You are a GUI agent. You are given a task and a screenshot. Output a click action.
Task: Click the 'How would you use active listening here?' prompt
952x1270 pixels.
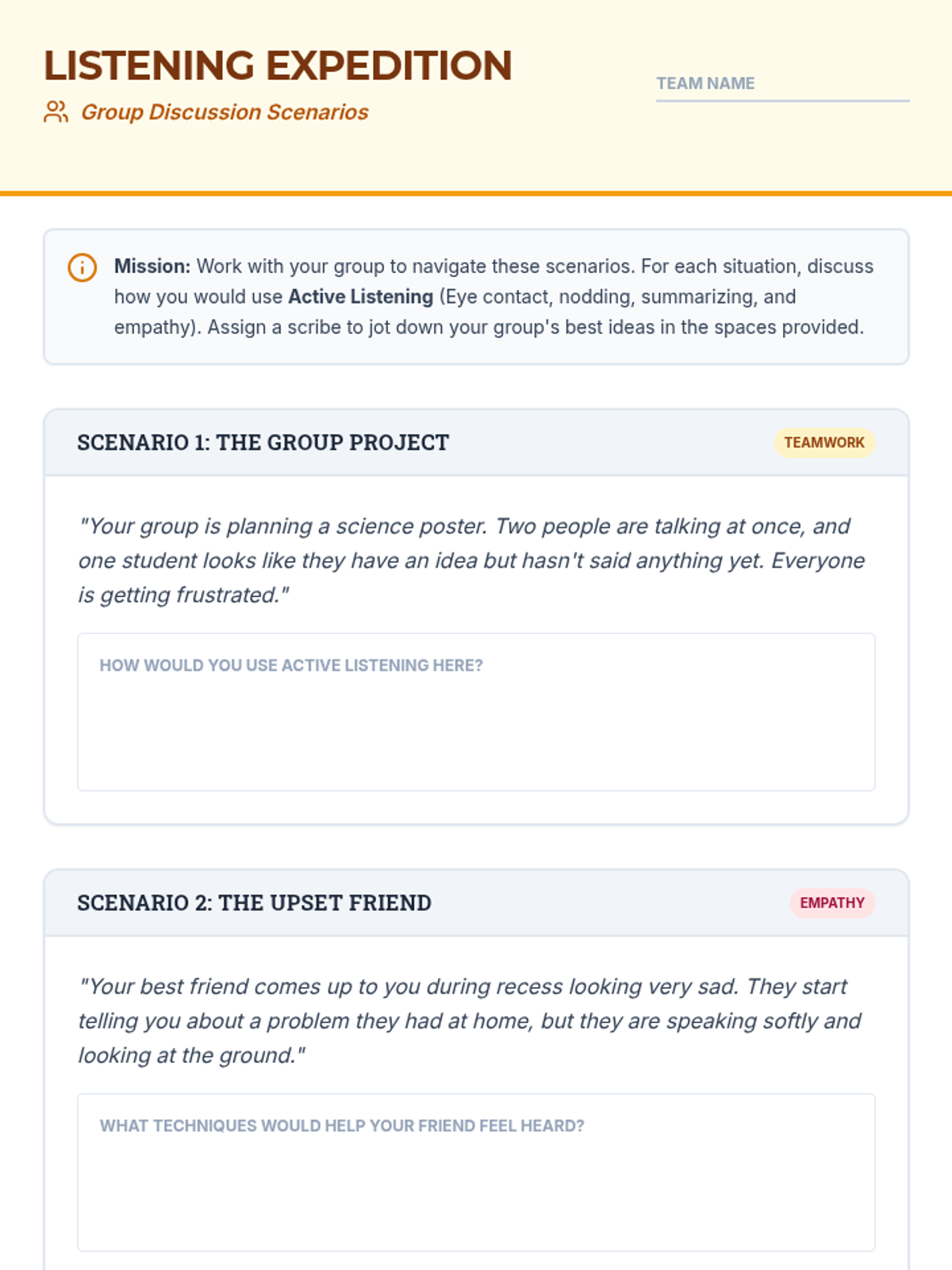pyautogui.click(x=291, y=665)
